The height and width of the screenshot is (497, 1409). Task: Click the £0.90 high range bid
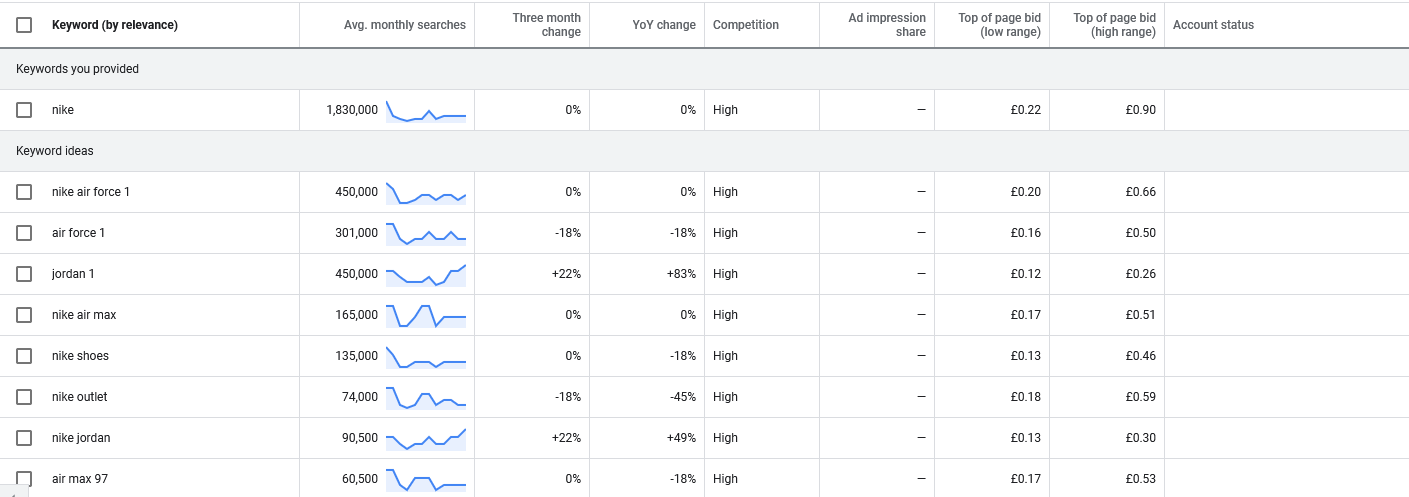[1140, 110]
